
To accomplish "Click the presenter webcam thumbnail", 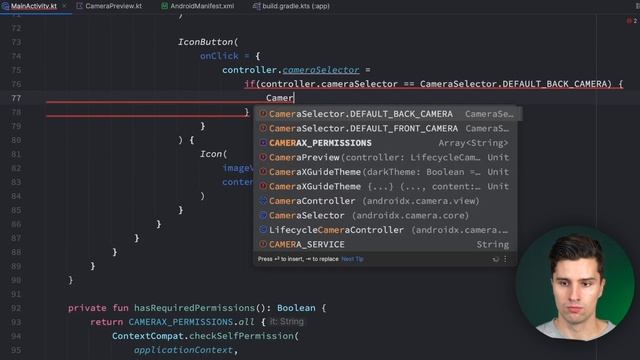I will click(575, 284).
